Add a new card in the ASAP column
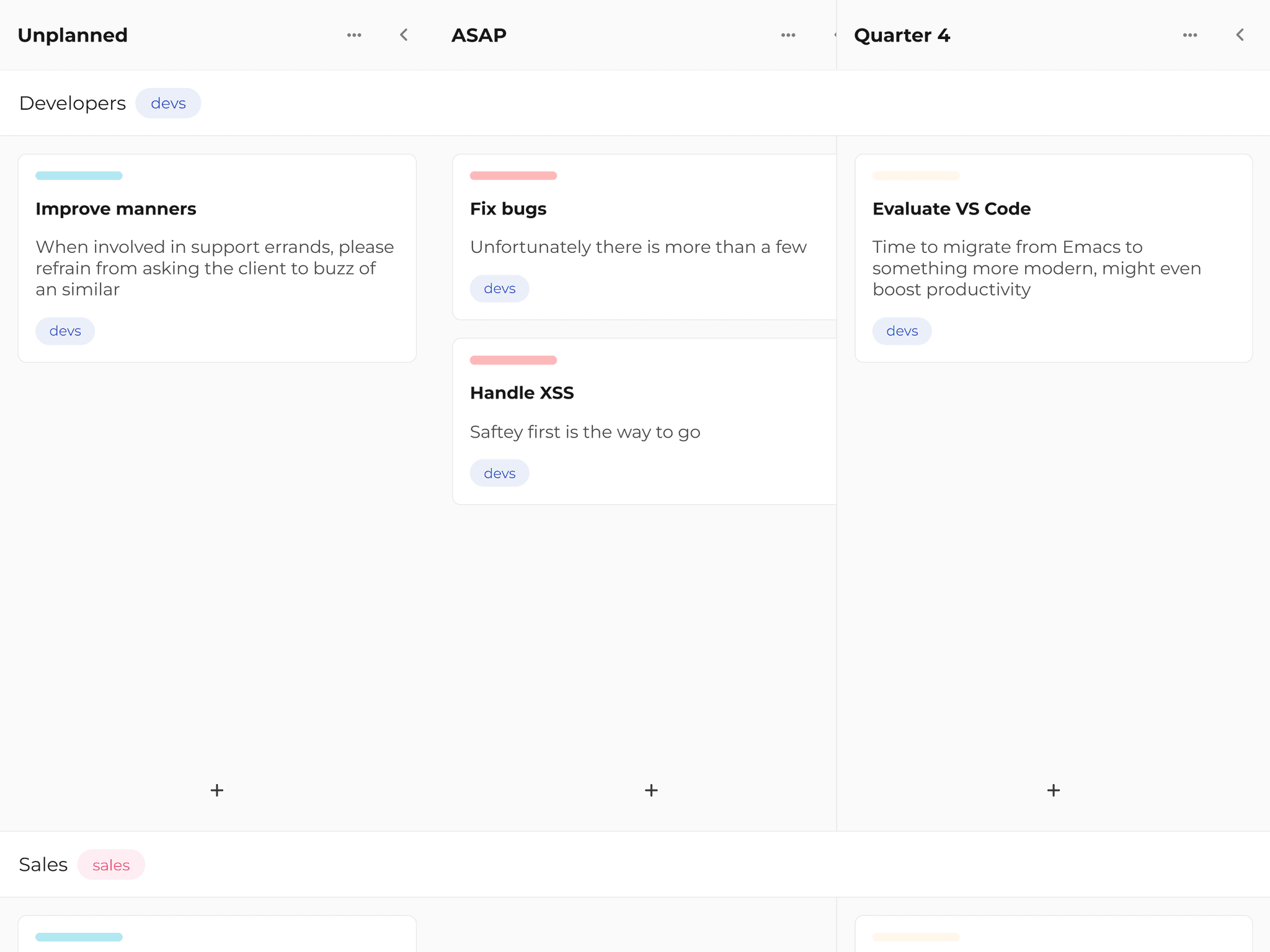Viewport: 1270px width, 952px height. (x=651, y=790)
